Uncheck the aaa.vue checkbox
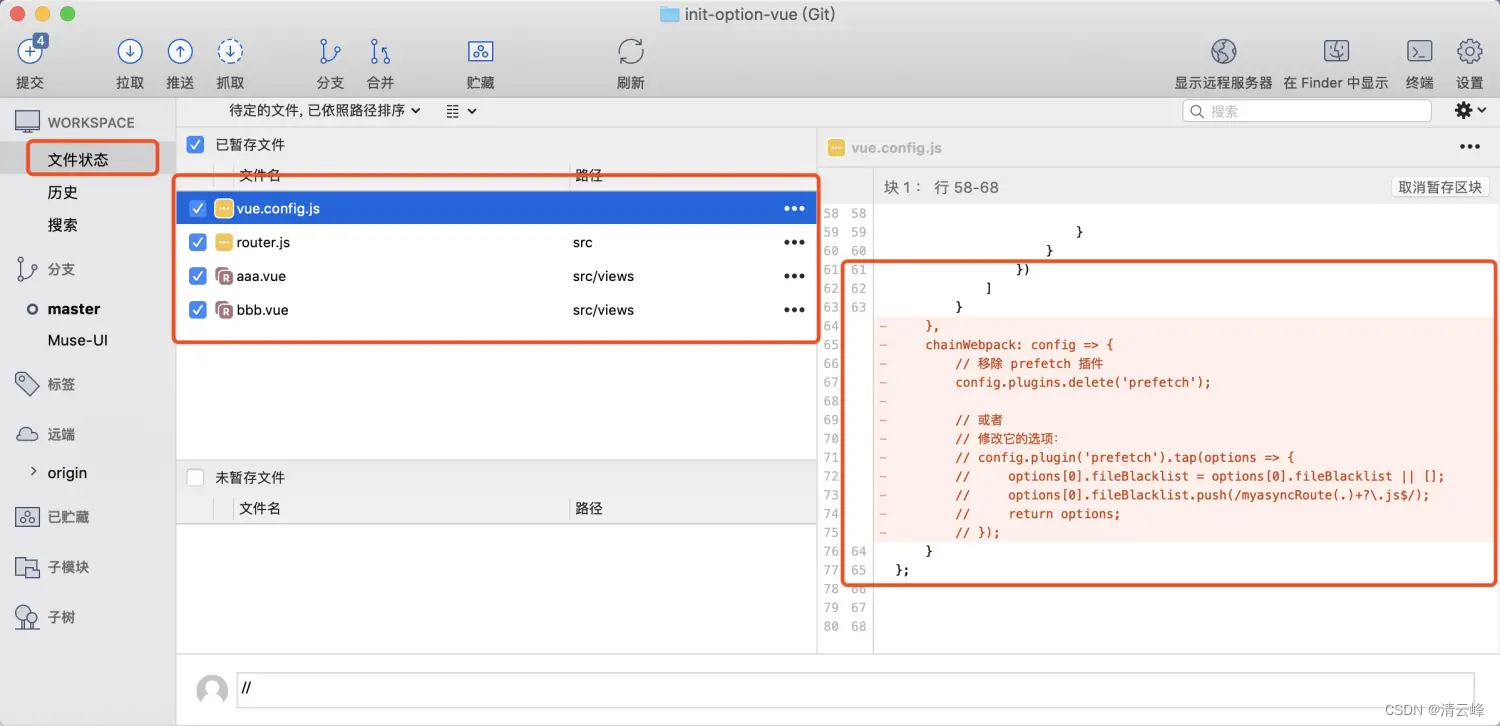Viewport: 1500px width, 726px height. pyautogui.click(x=197, y=276)
